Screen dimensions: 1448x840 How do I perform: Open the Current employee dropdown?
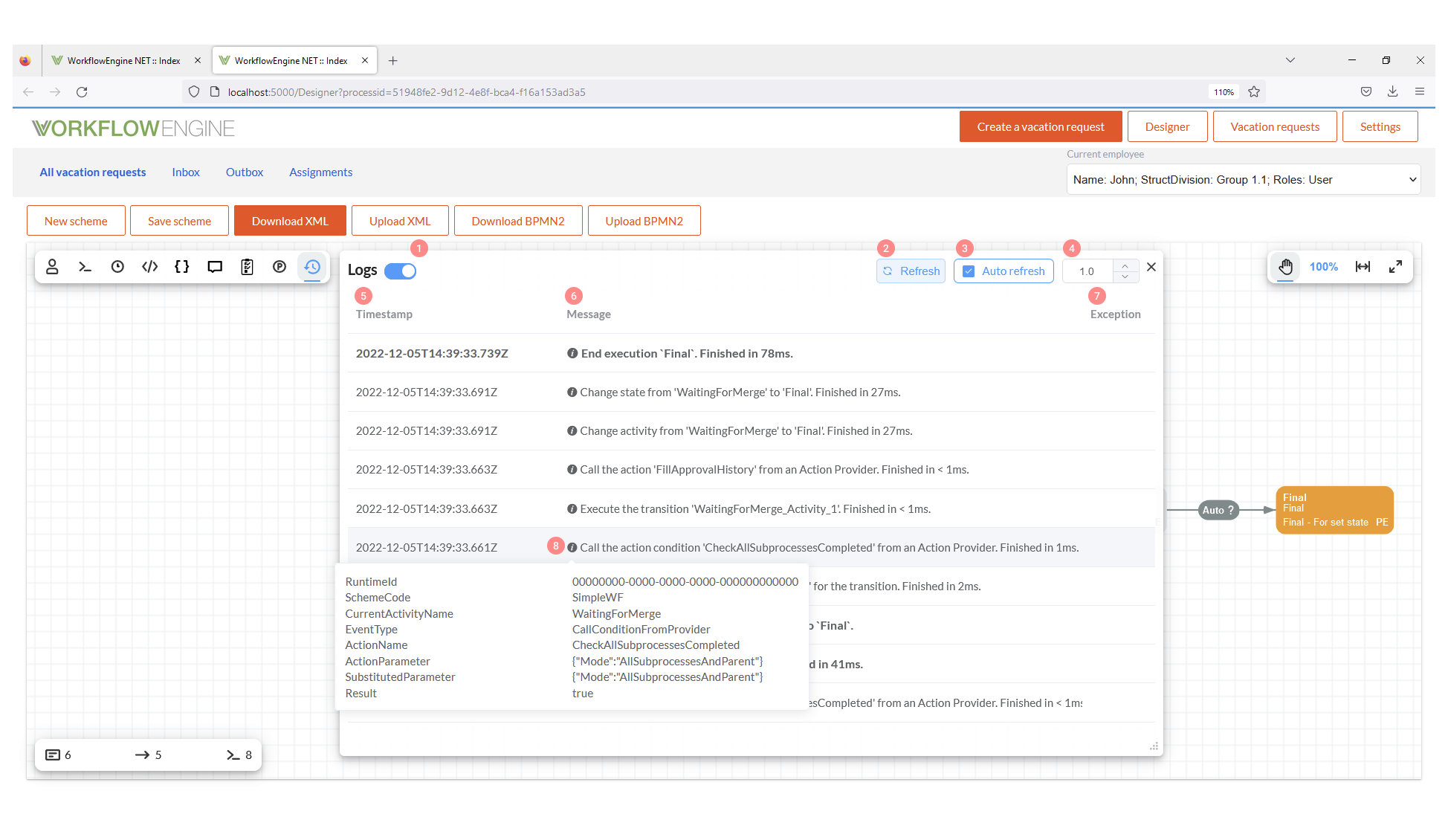1244,180
